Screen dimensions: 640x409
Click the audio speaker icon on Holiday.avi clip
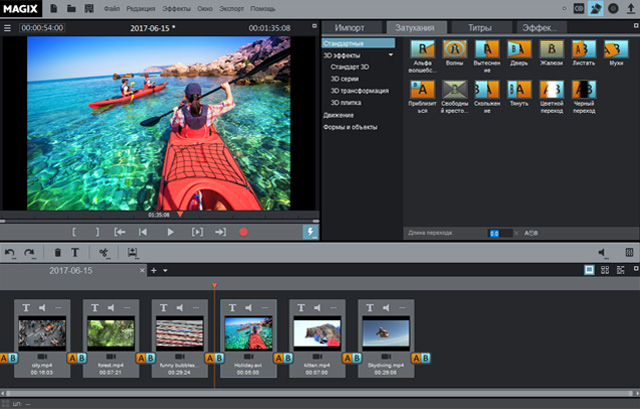tap(247, 308)
